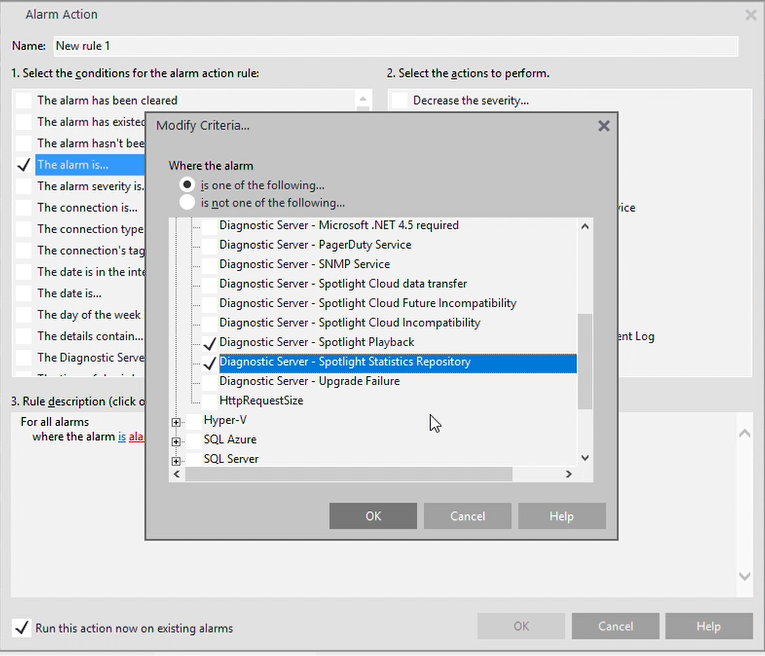Viewport: 765px width, 656px height.
Task: Expand the Hyper-V tree node
Action: pyautogui.click(x=177, y=422)
